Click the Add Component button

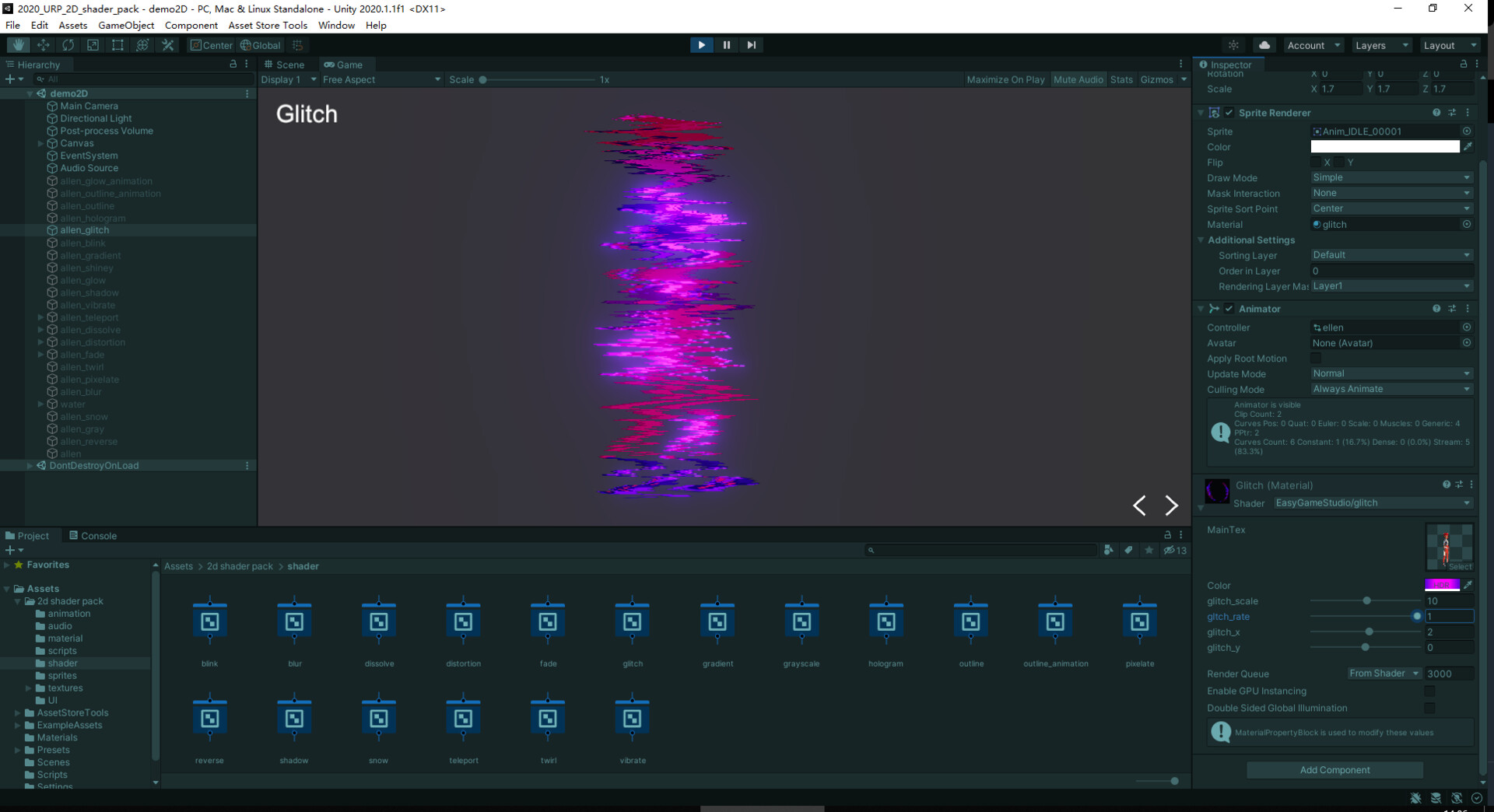[1334, 770]
